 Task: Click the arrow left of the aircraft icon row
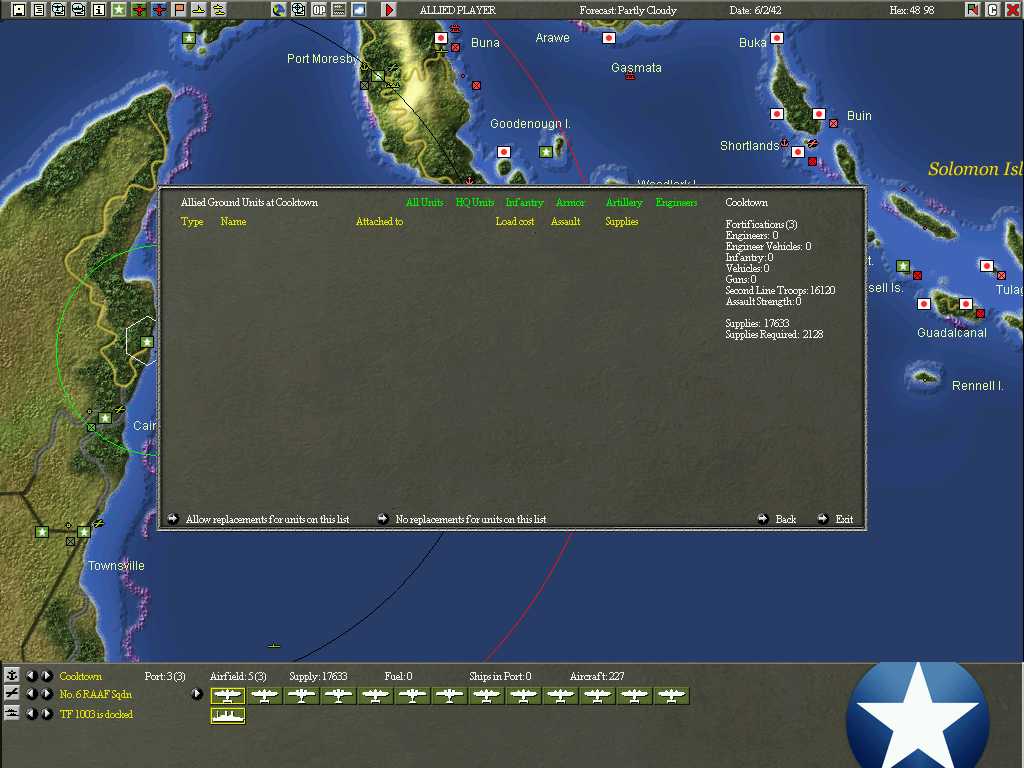pos(197,694)
